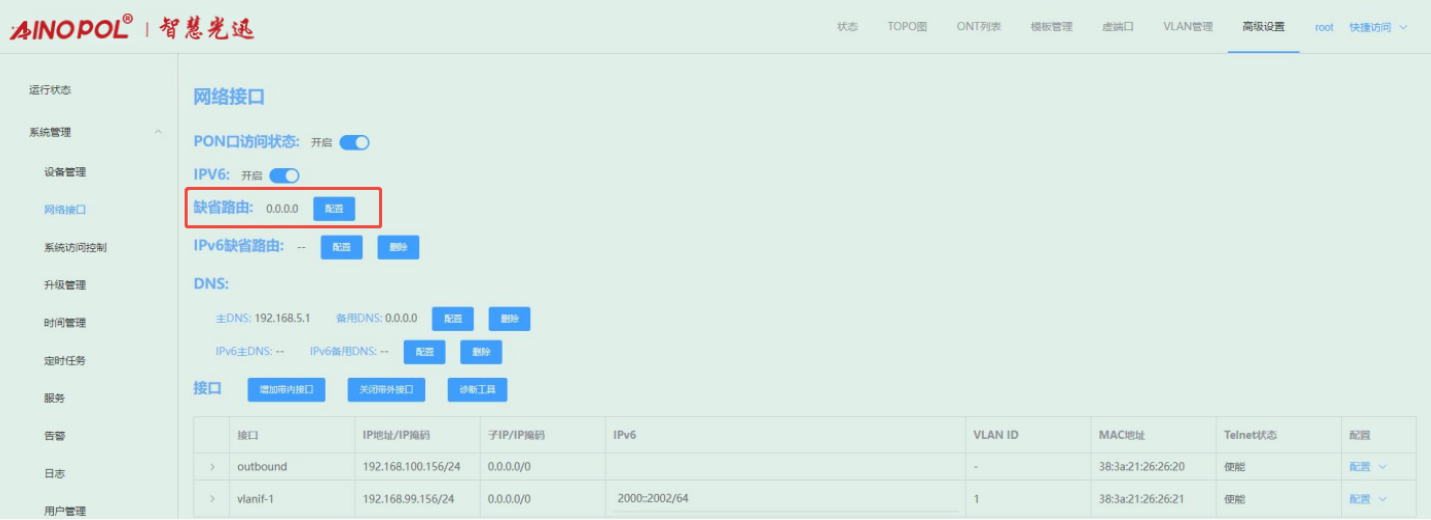Open 系统访问控制 in the sidebar
1431x520 pixels.
point(75,247)
